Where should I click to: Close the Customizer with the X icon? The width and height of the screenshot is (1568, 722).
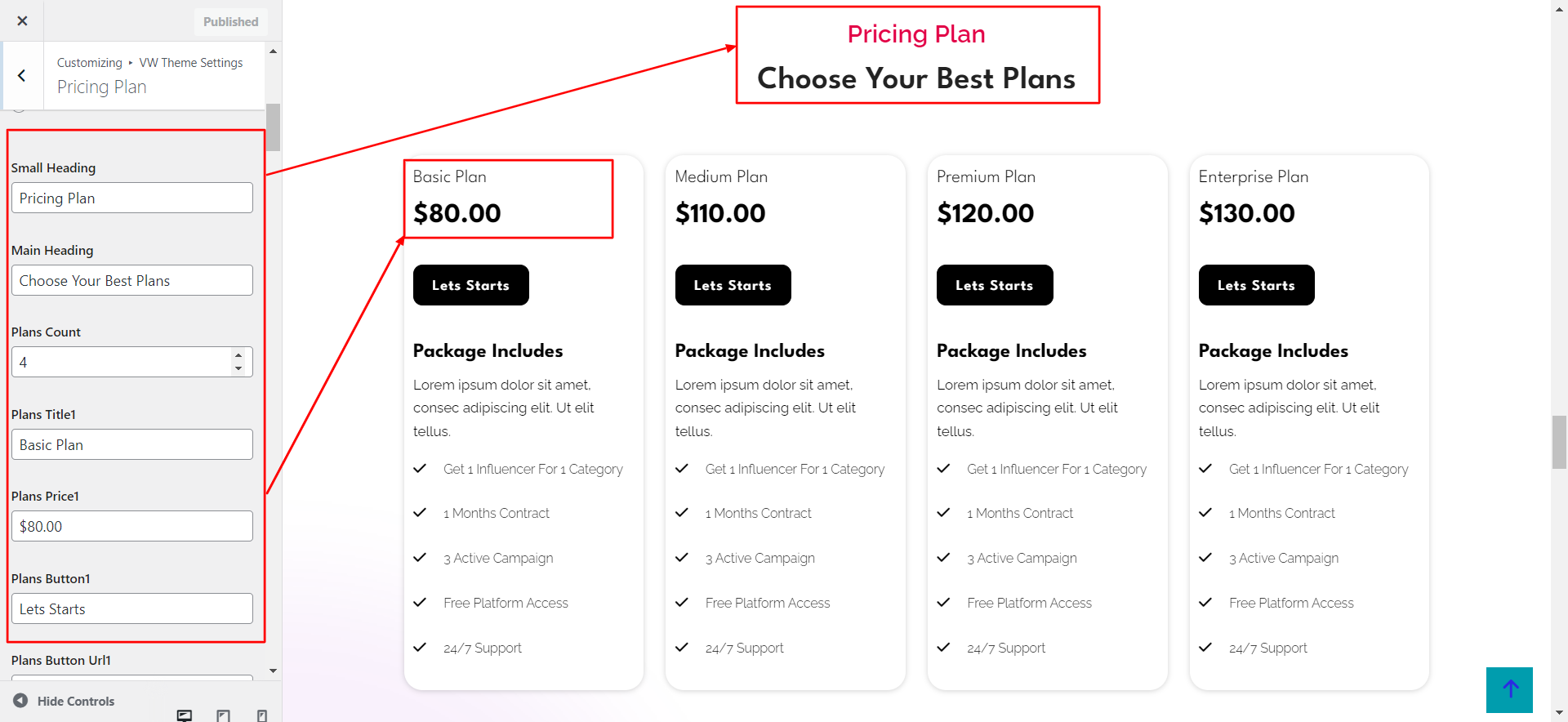tap(22, 21)
